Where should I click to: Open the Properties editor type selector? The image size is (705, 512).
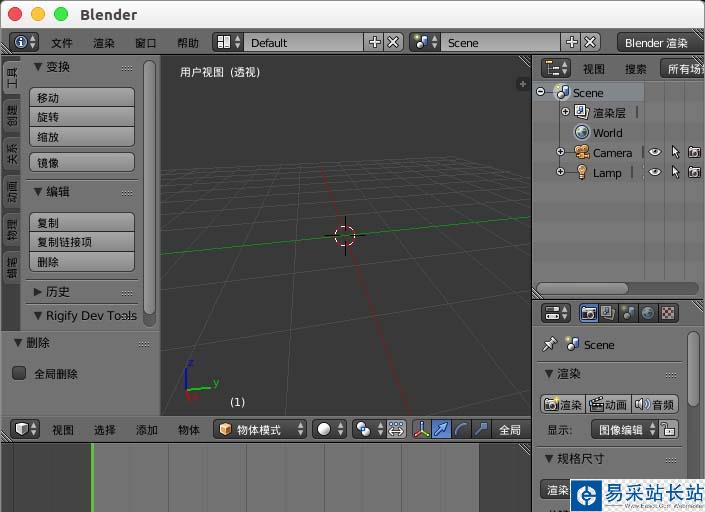click(x=556, y=313)
